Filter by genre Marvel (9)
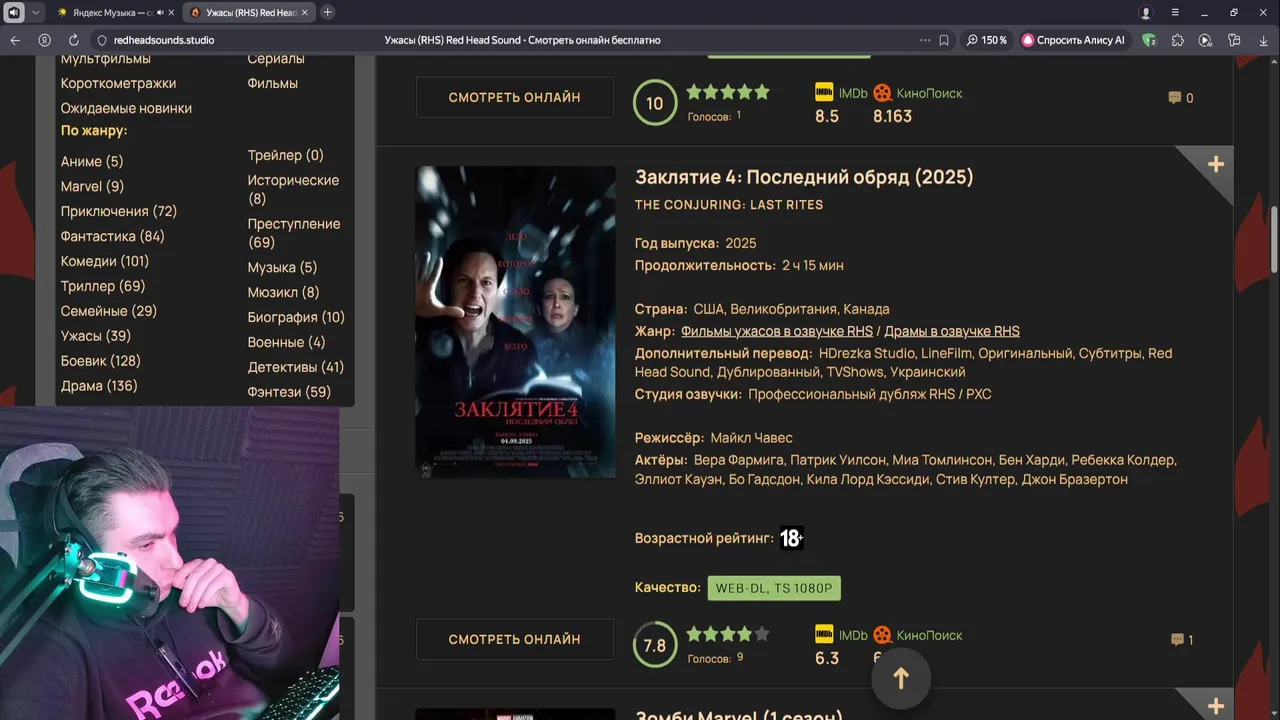The width and height of the screenshot is (1280, 720). (92, 186)
